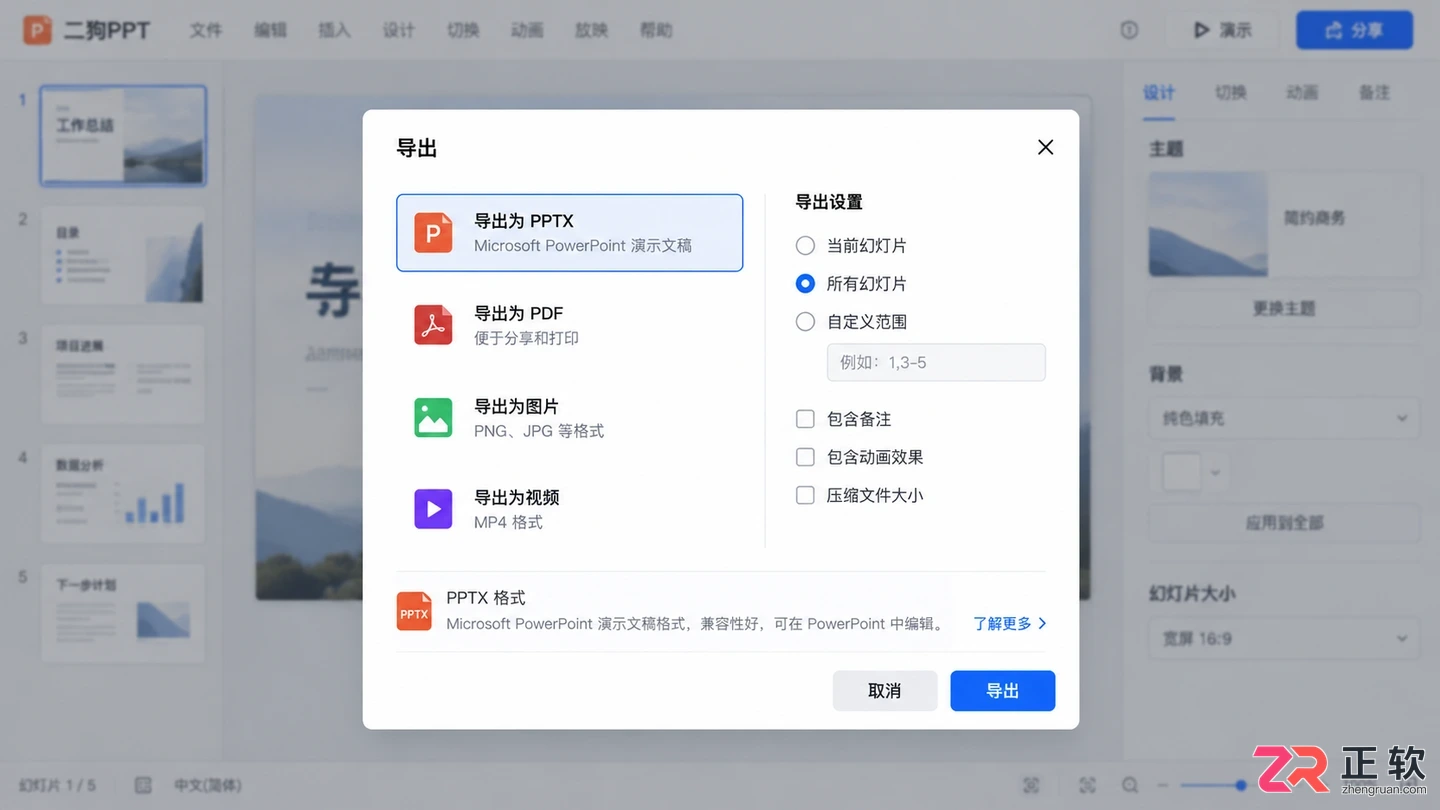Click the 例如：1,3-5 range input field
This screenshot has height=810, width=1440.
[x=936, y=362]
